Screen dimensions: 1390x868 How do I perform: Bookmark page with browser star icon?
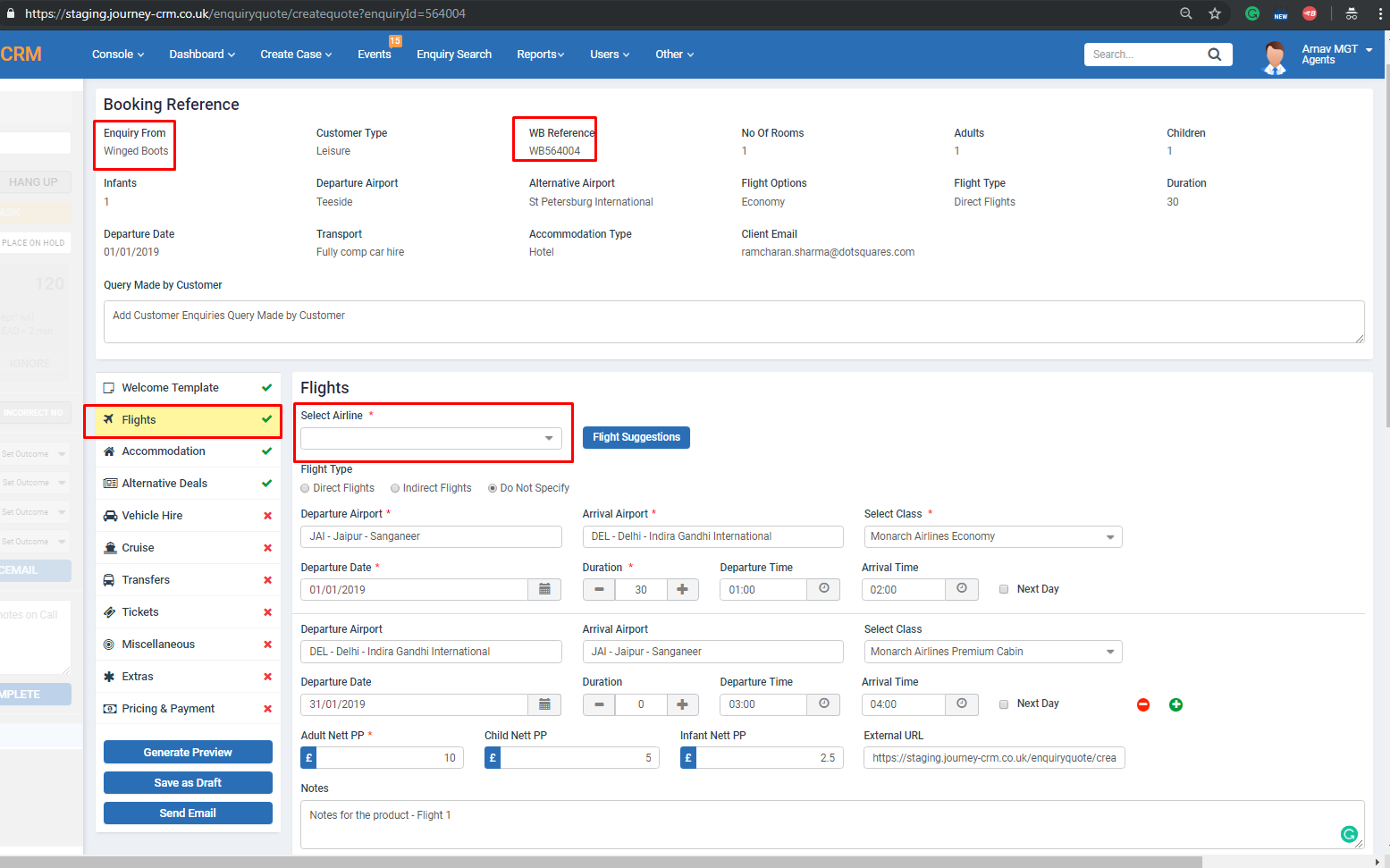[1214, 13]
